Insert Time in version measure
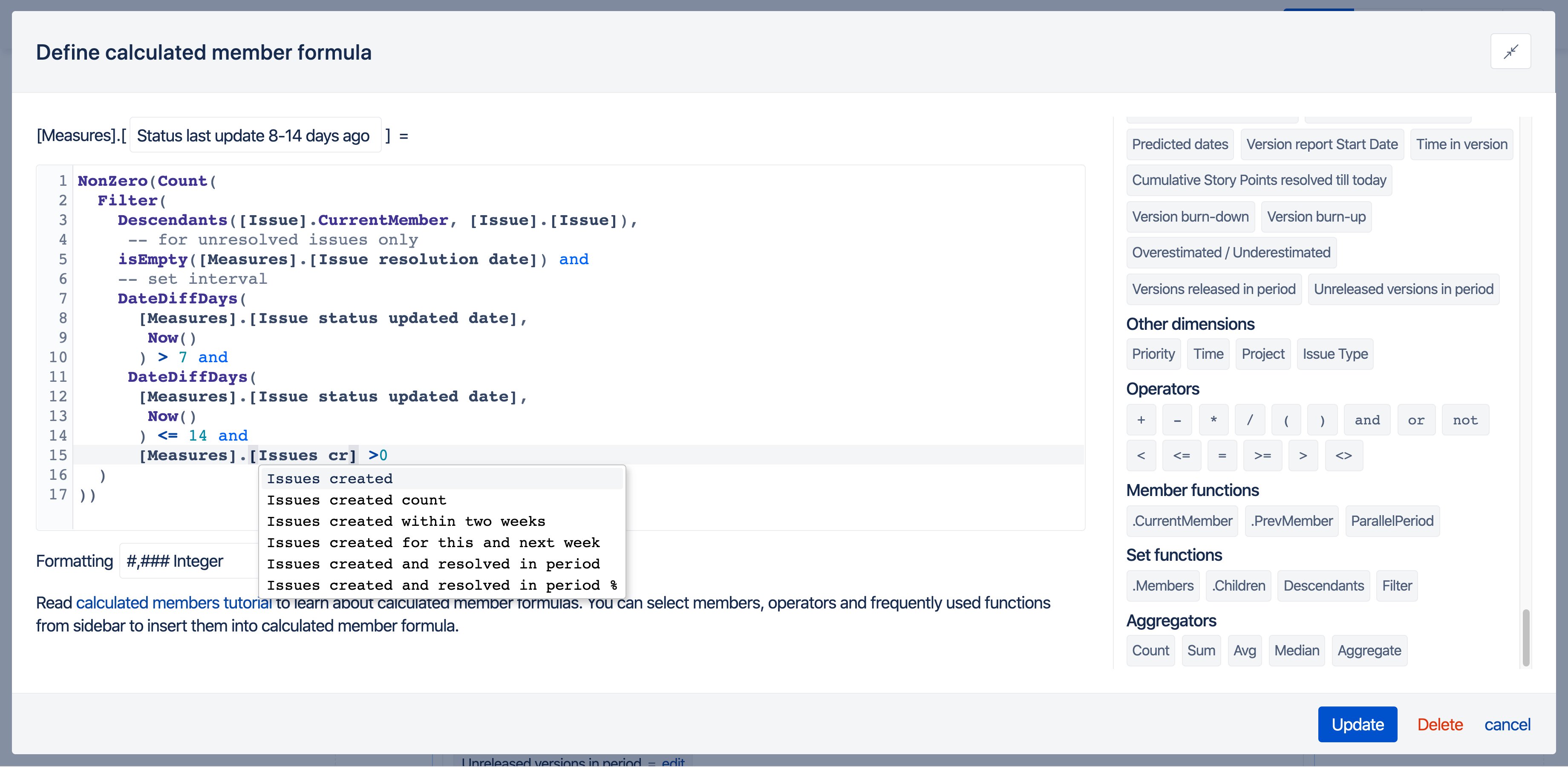 point(1461,144)
